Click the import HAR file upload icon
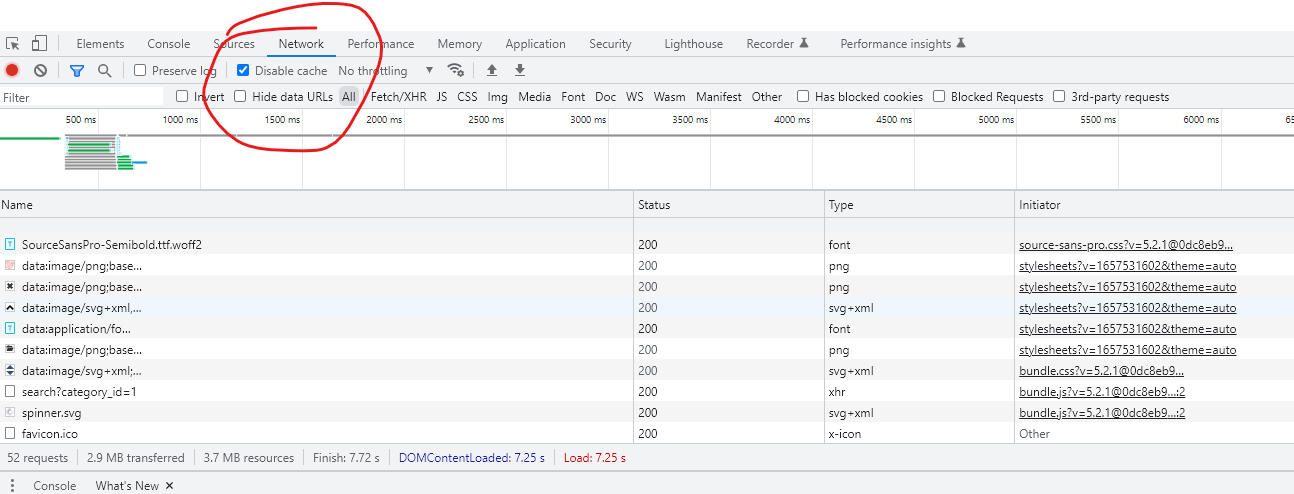Screen dimensions: 1294x494 (491, 71)
